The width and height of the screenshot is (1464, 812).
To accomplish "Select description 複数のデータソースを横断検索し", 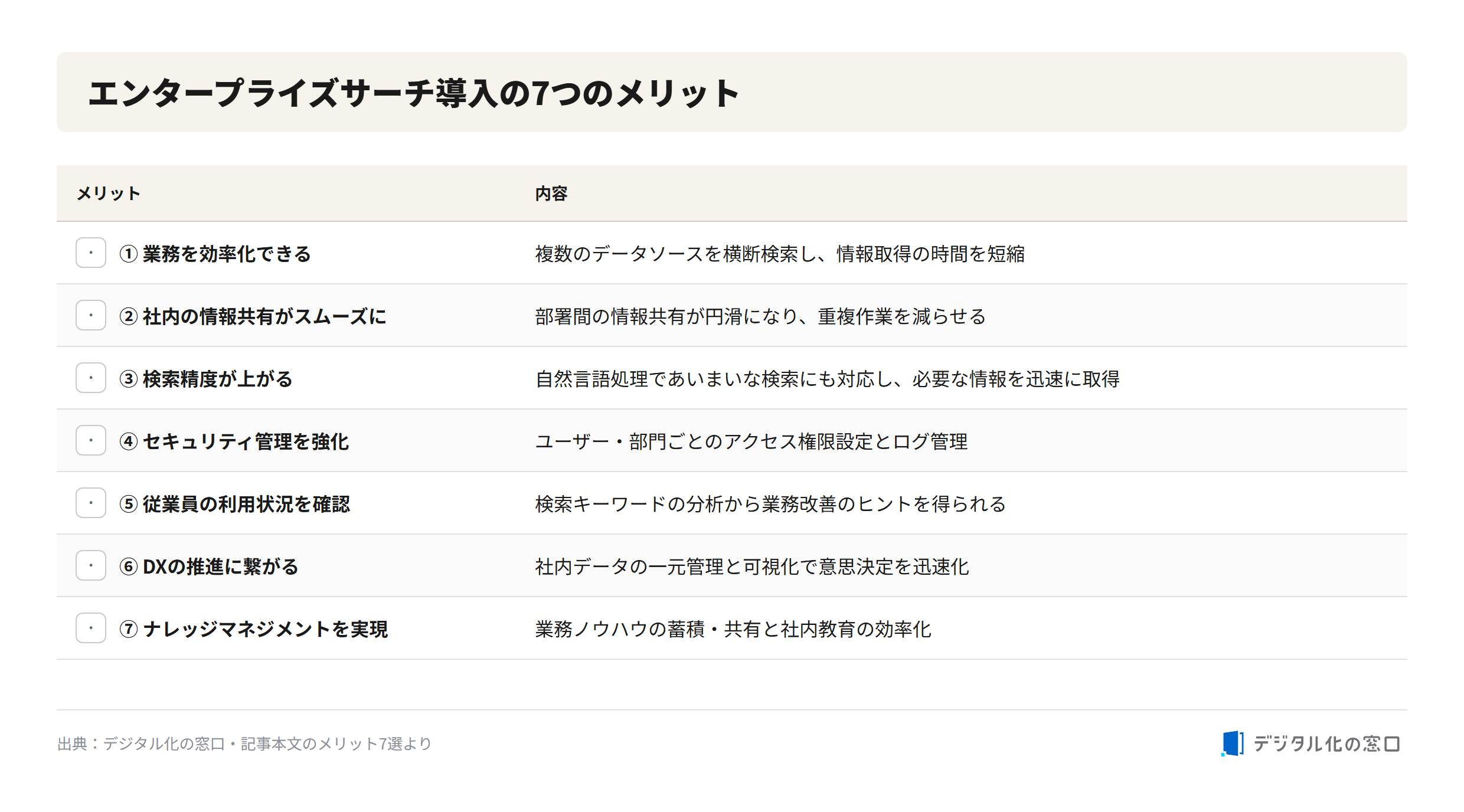I will tap(677, 254).
